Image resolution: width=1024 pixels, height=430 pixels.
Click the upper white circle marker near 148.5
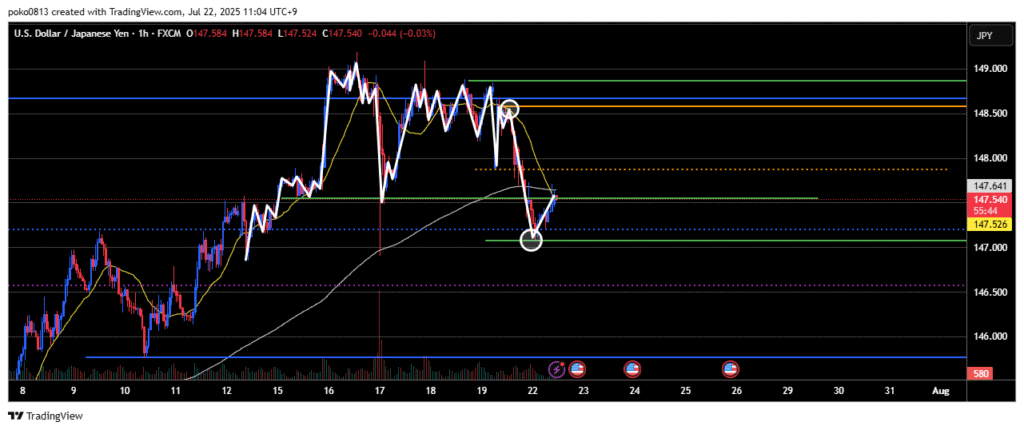click(509, 107)
